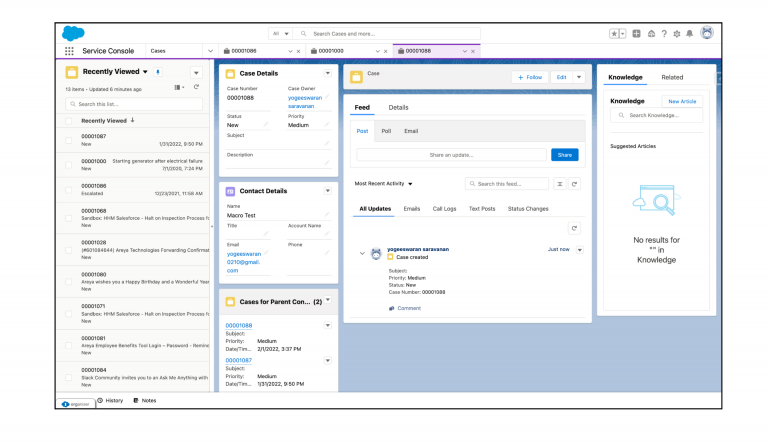The image size is (768, 442).
Task: Refresh the case feed next to search
Action: (575, 184)
